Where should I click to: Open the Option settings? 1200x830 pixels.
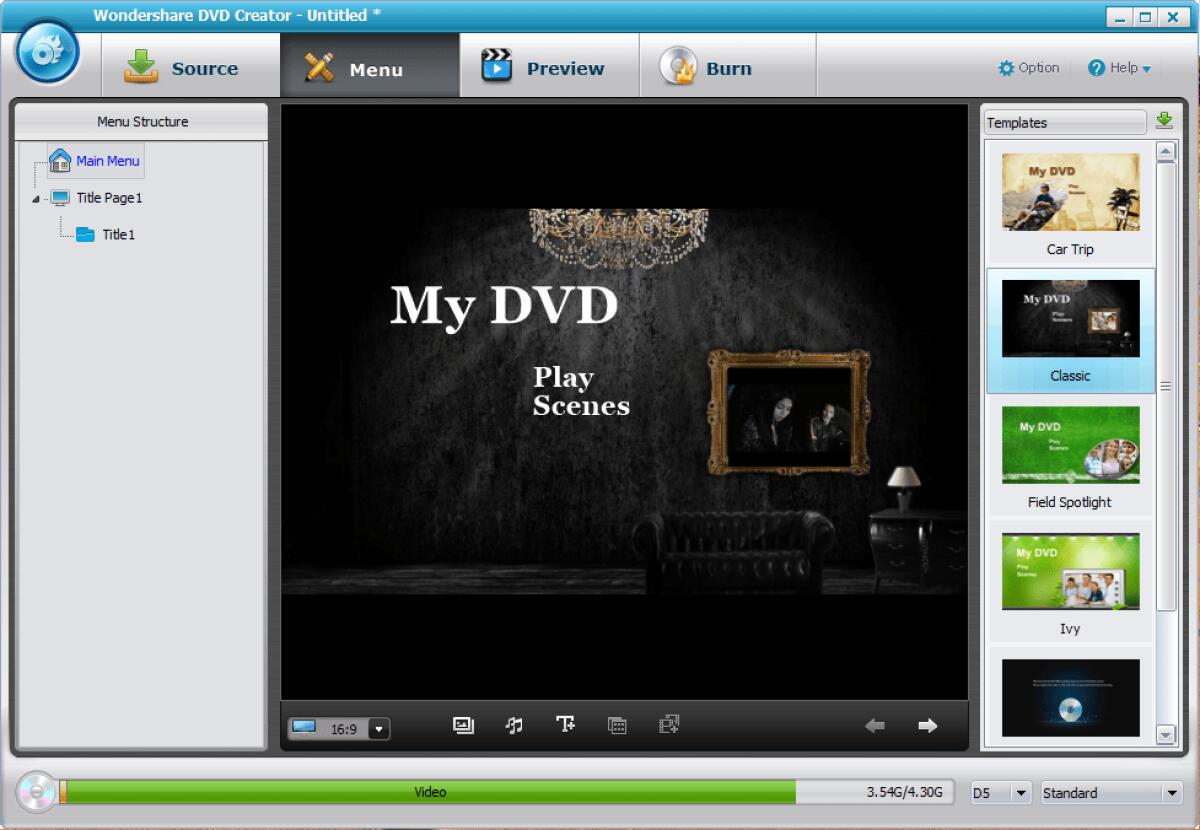(1029, 68)
